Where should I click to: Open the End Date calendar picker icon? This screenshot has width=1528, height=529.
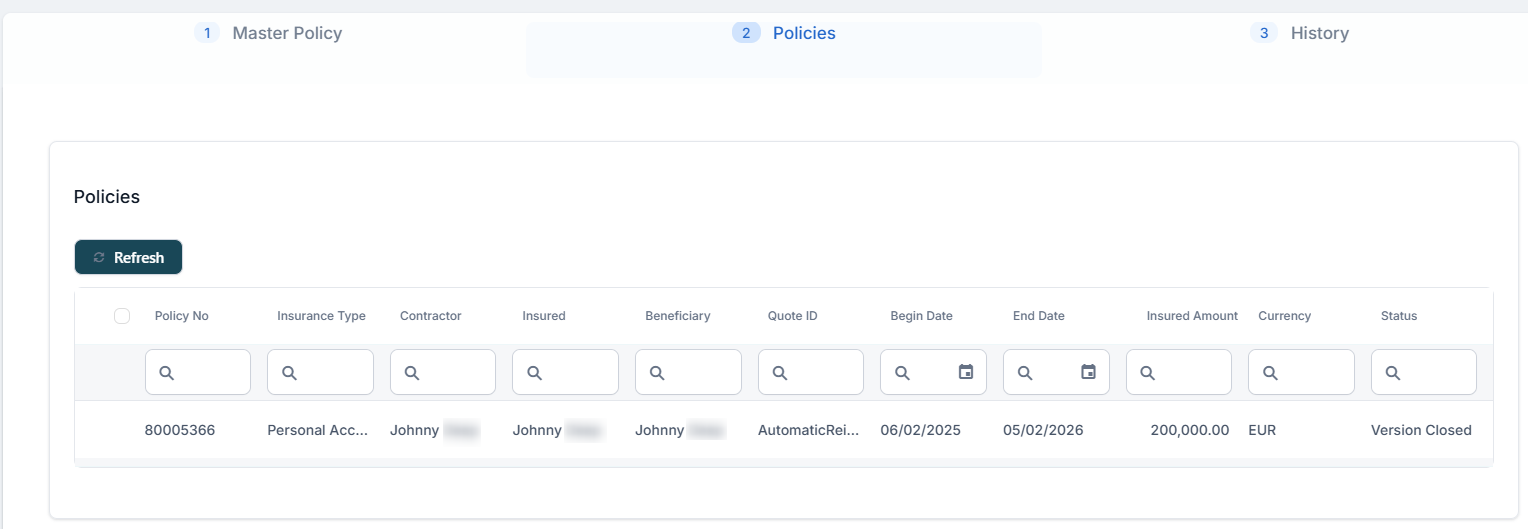coord(1088,372)
